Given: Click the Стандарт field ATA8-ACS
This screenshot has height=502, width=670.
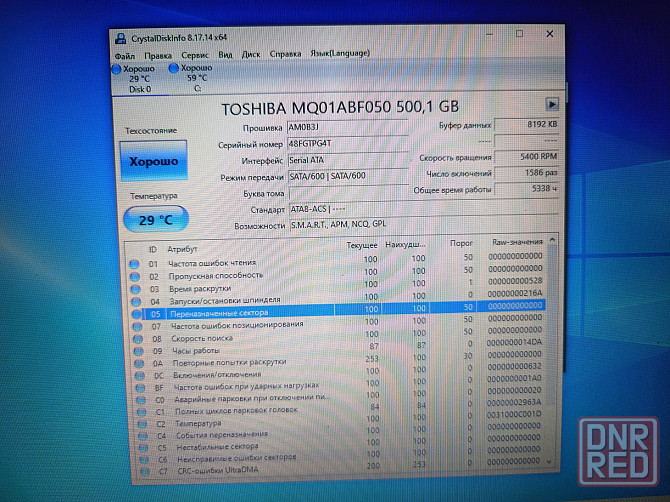Looking at the screenshot, I should [x=423, y=209].
